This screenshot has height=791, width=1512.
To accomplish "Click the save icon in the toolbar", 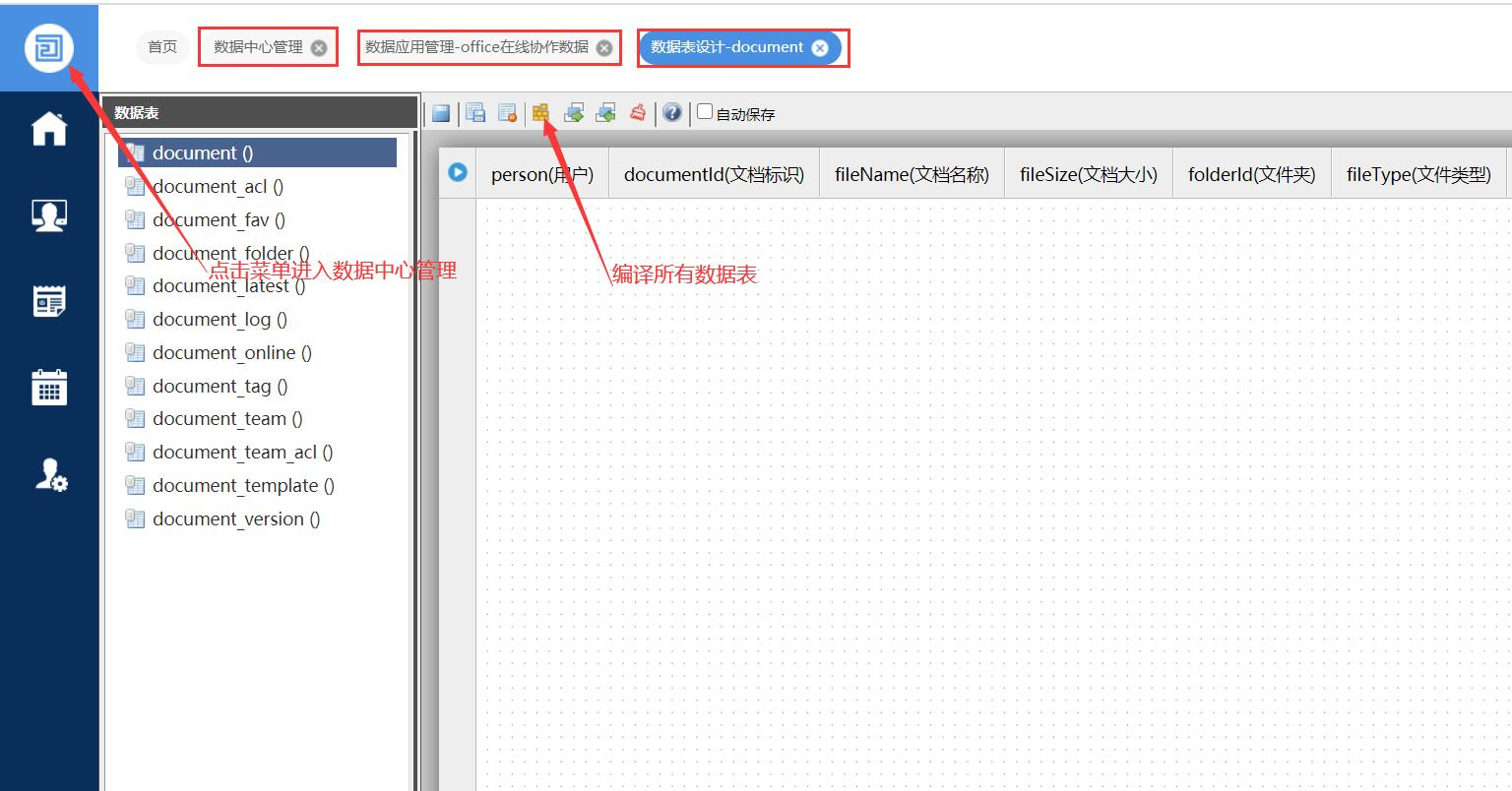I will [x=441, y=113].
